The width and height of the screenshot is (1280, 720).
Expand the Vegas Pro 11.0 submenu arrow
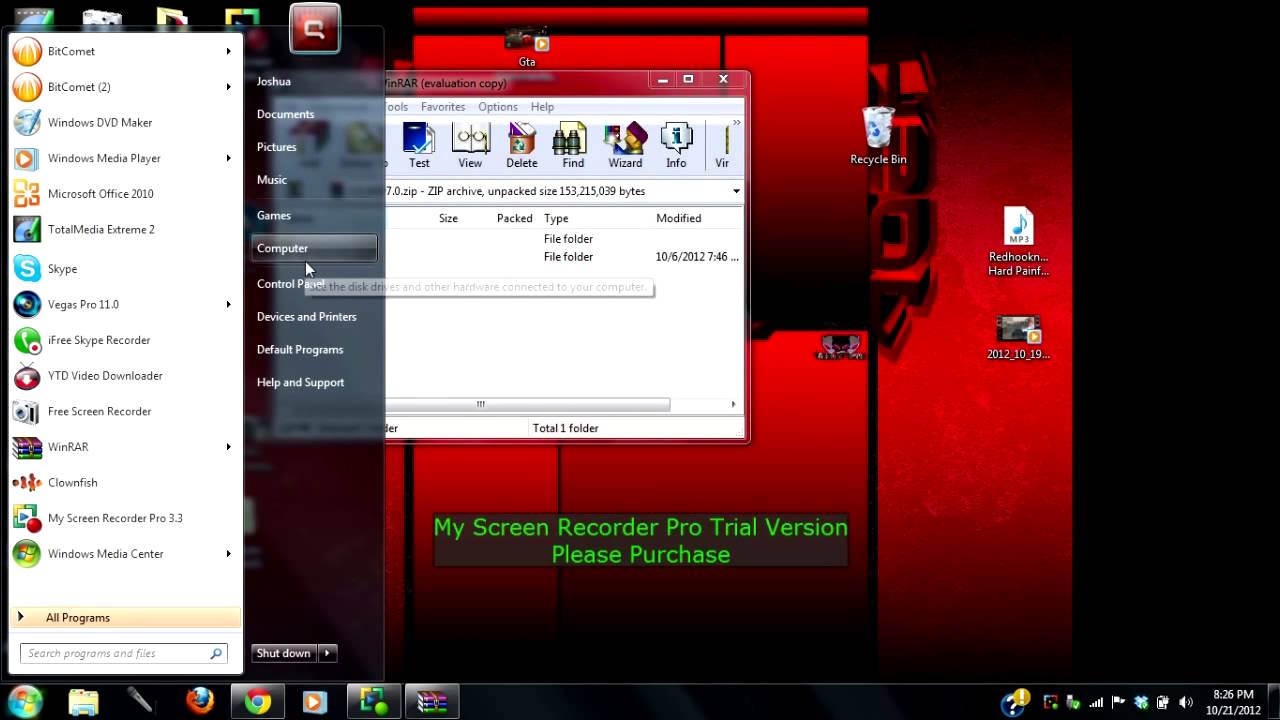click(x=228, y=304)
